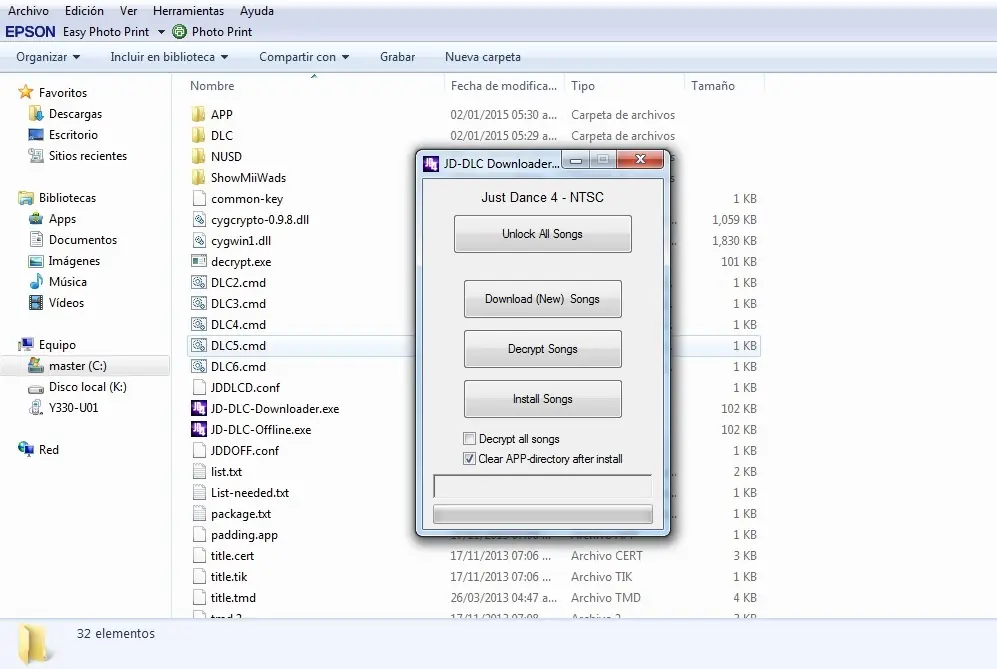997x669 pixels.
Task: Select the package.txt file name
Action: 241,513
